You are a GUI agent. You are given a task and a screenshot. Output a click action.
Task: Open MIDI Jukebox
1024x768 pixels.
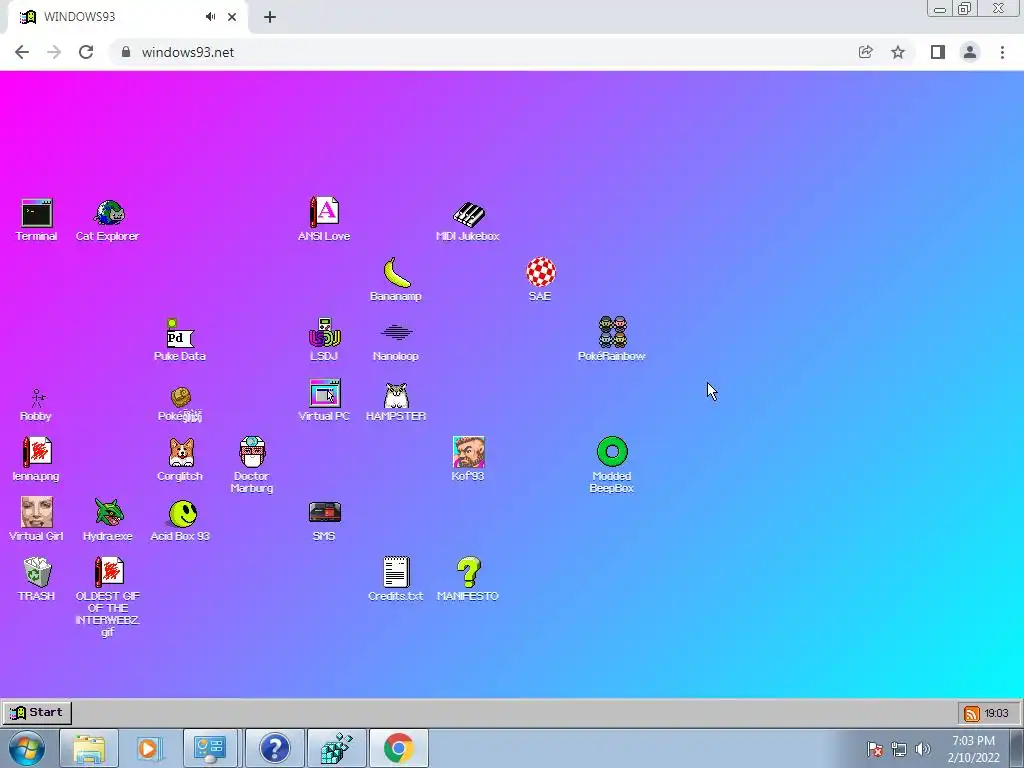click(468, 220)
